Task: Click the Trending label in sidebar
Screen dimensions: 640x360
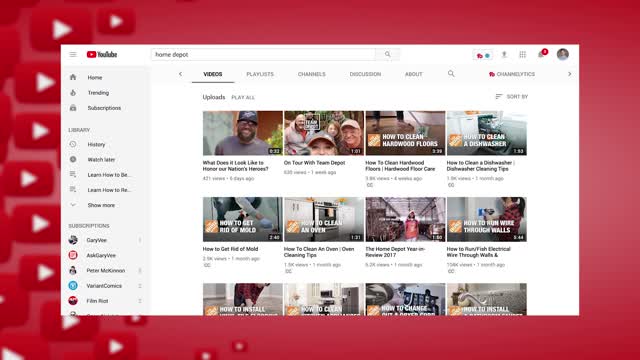Action: click(x=98, y=93)
